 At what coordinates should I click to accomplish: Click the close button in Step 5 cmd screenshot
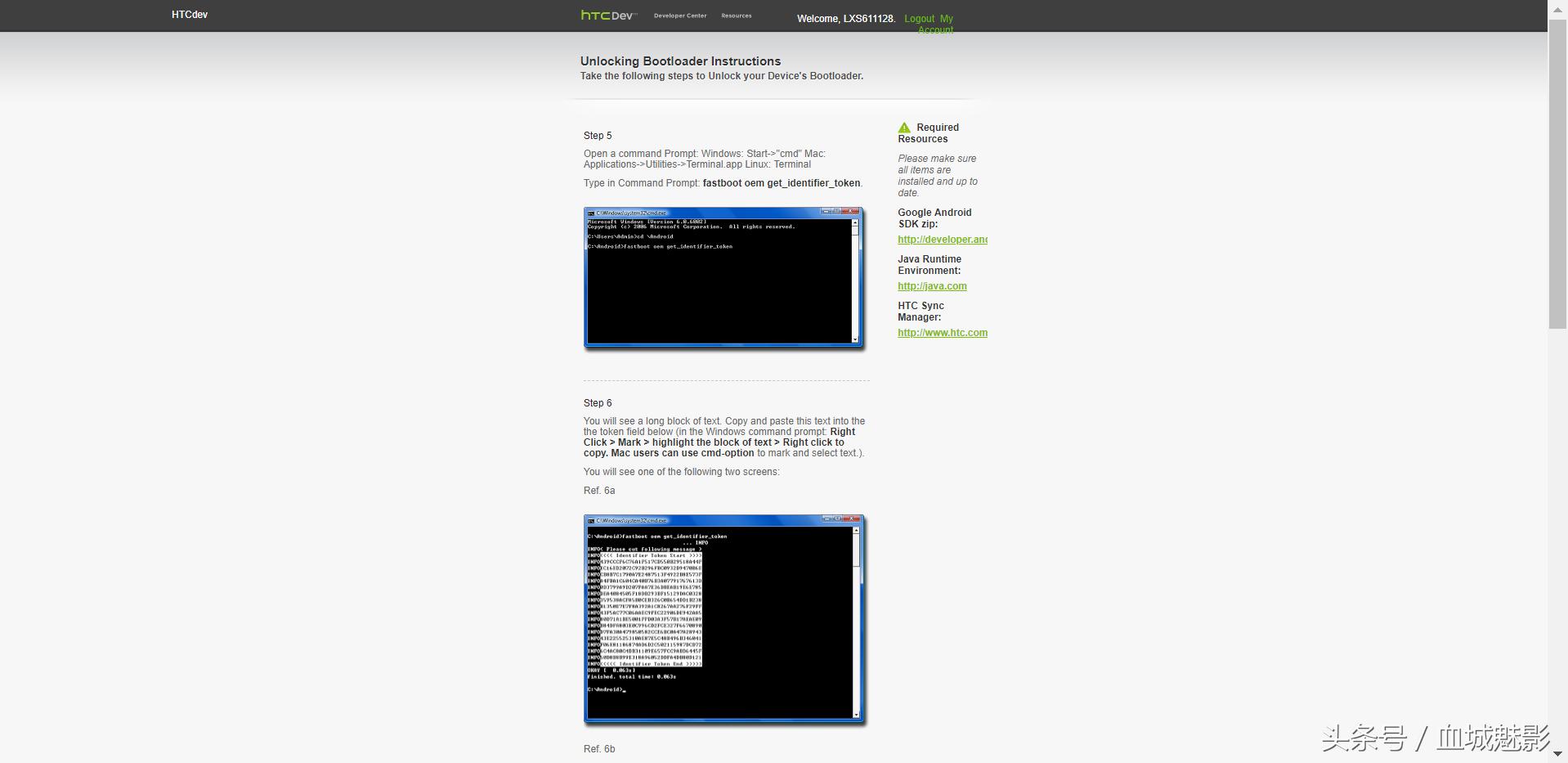point(851,212)
